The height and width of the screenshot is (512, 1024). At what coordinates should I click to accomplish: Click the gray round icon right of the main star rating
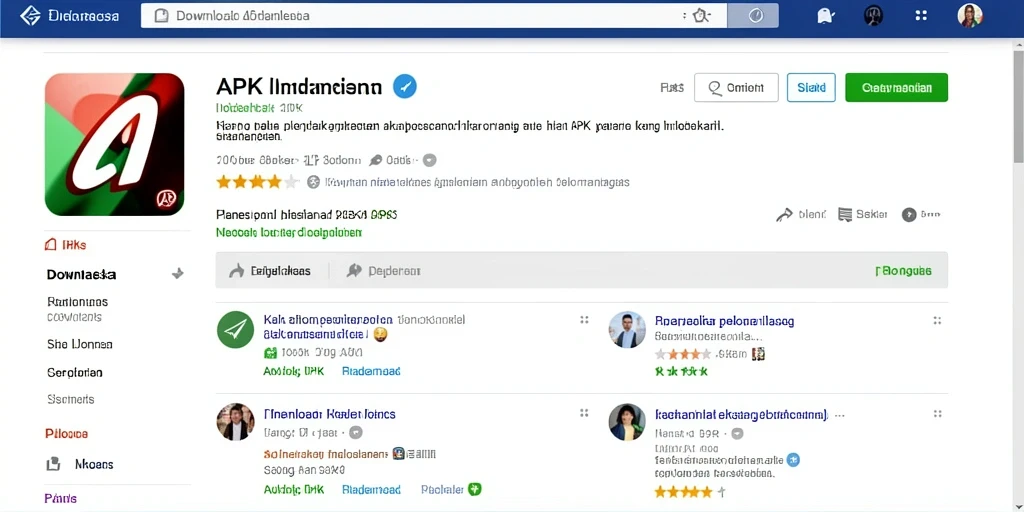coord(313,182)
